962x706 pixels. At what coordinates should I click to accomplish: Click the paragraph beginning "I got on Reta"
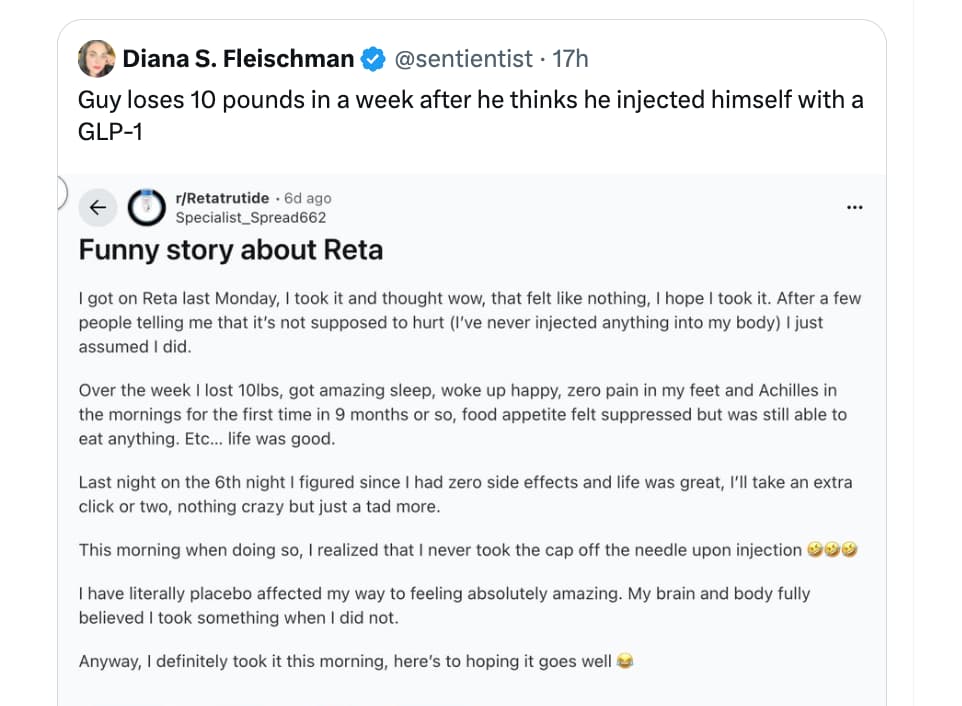point(470,322)
